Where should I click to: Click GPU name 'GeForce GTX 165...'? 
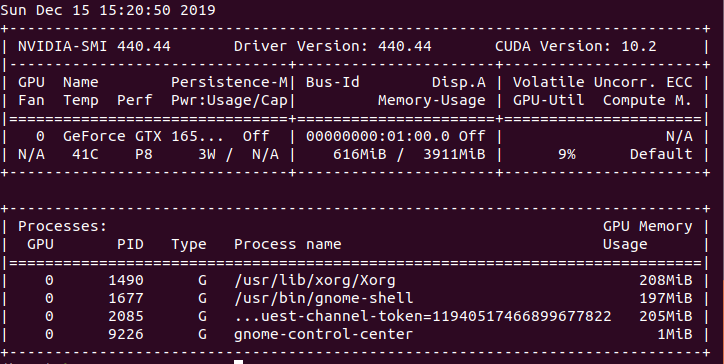coord(143,136)
